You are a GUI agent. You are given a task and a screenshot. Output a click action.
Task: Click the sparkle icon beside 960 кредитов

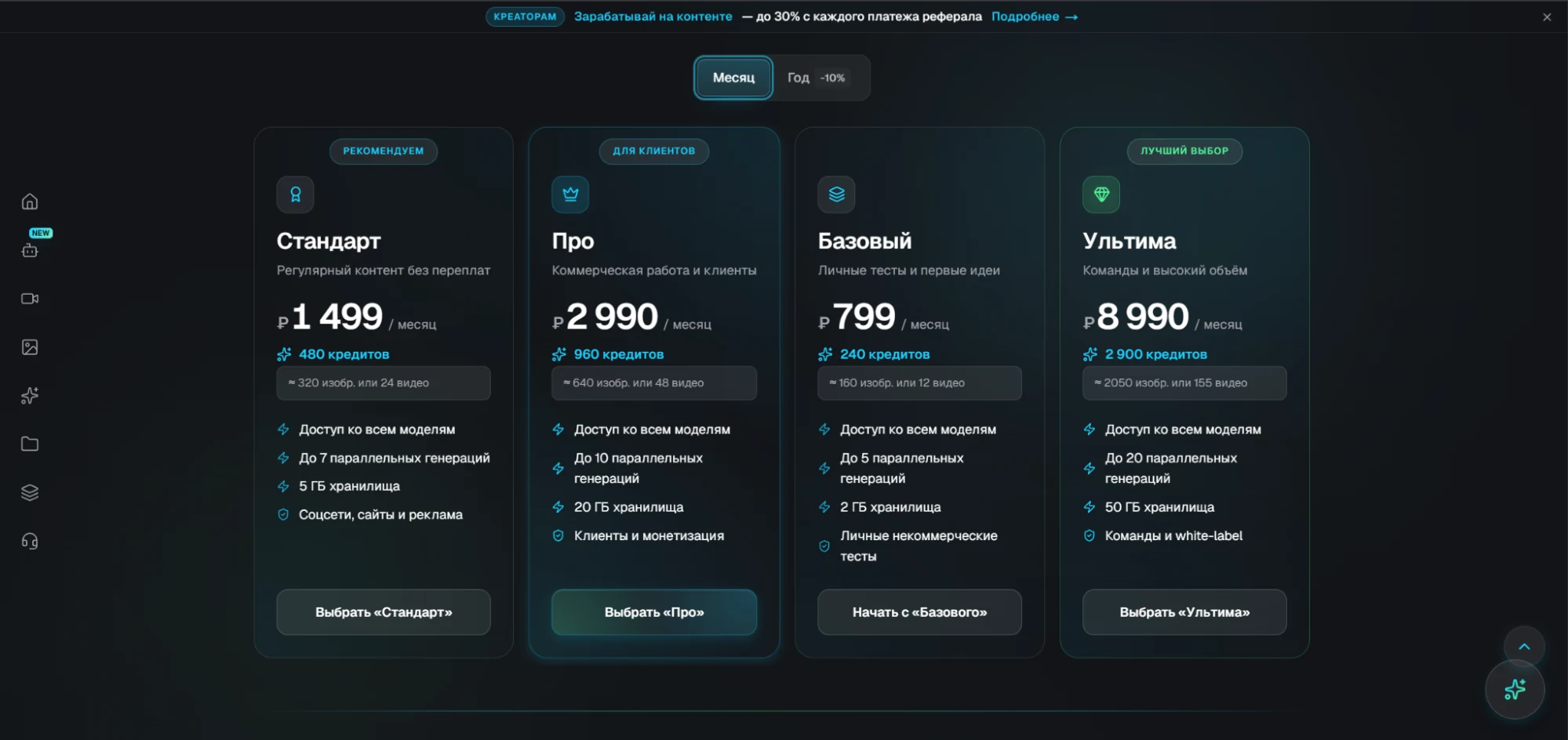(x=558, y=354)
